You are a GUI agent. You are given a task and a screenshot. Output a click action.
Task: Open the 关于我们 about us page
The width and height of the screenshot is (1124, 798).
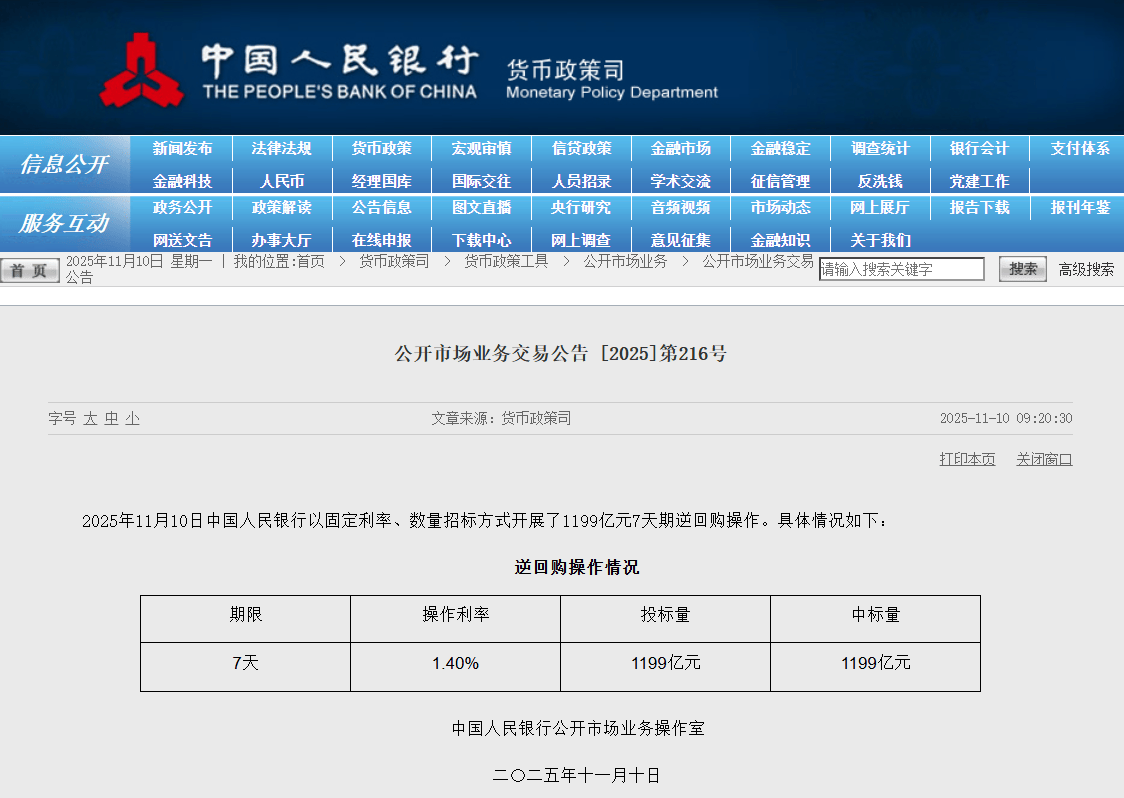click(x=880, y=240)
